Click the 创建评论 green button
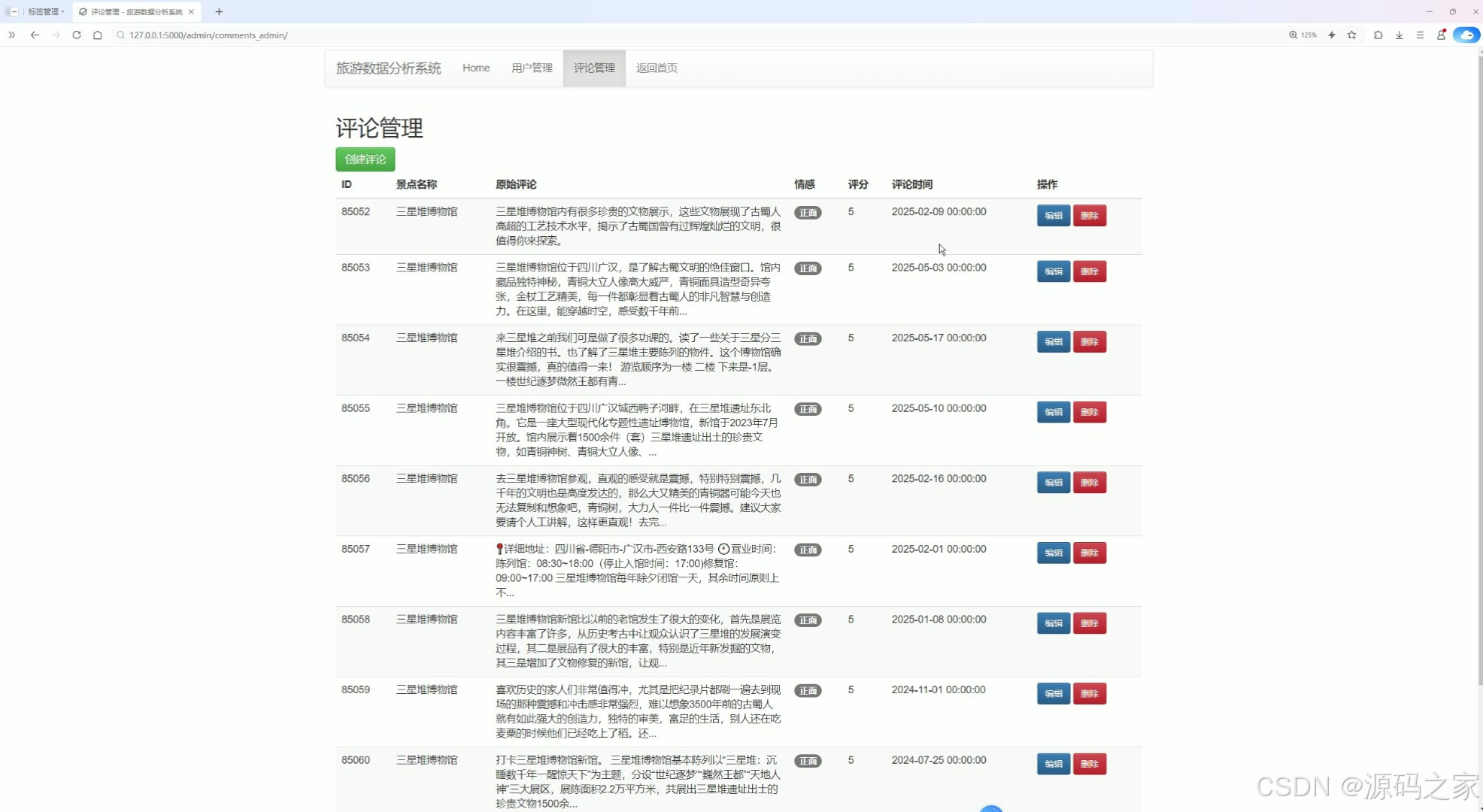 (365, 159)
